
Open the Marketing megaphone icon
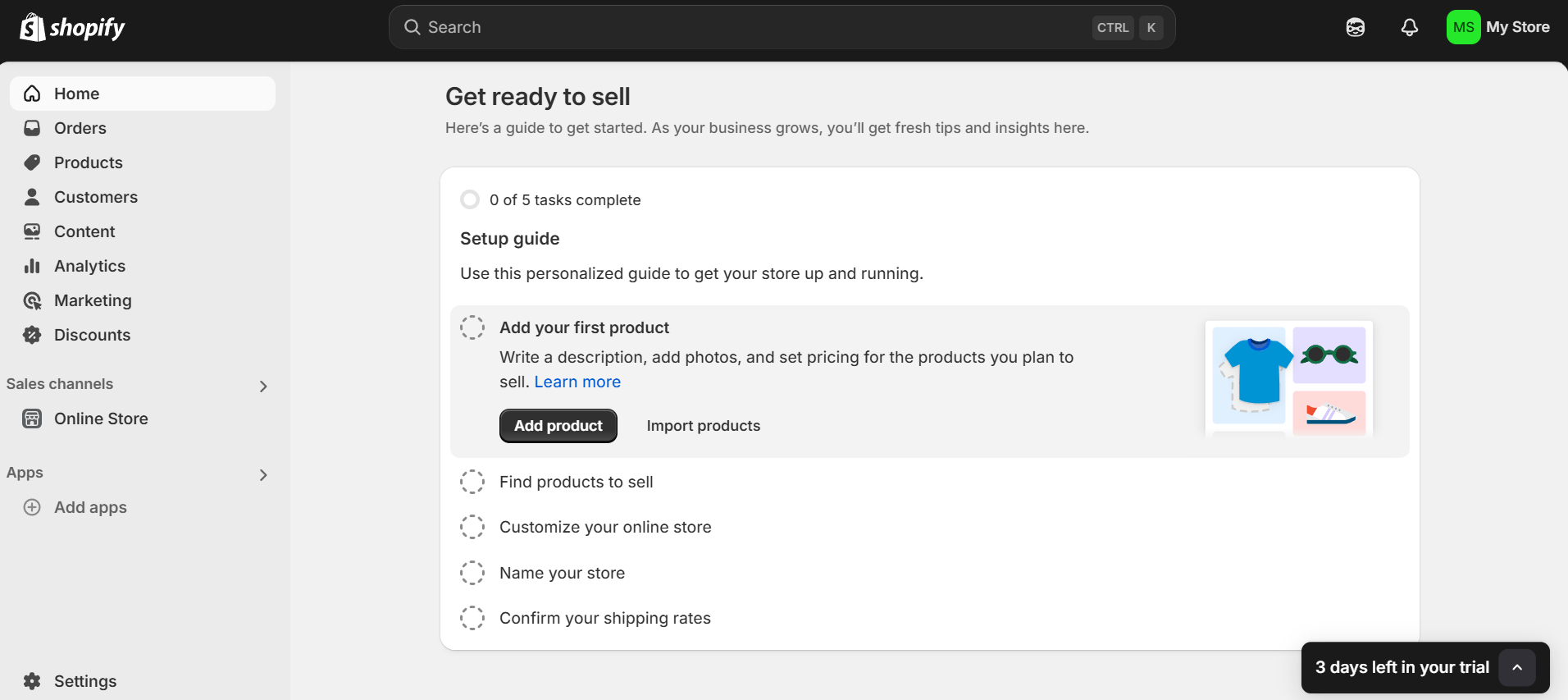[31, 300]
